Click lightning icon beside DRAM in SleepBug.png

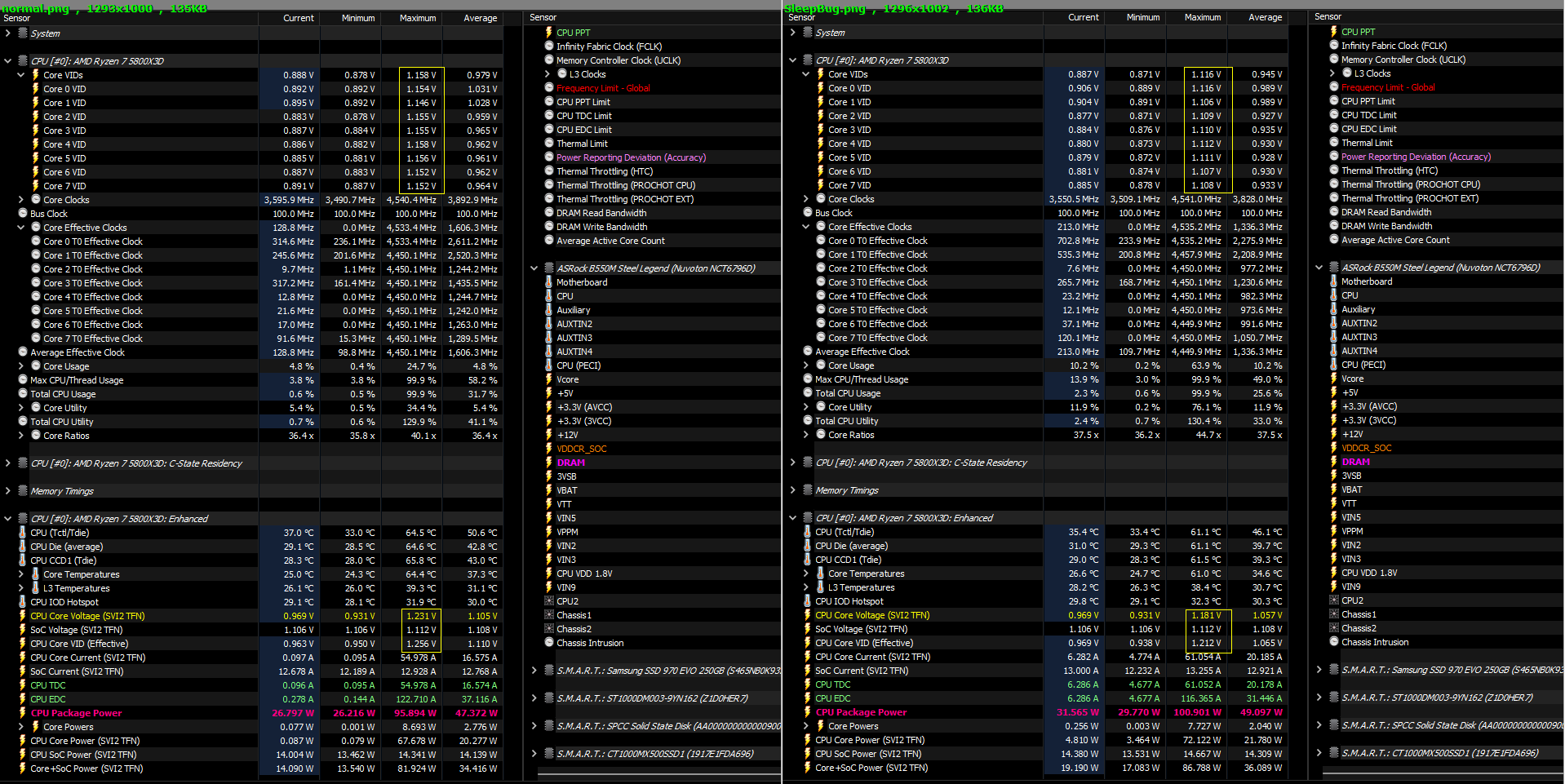(x=1334, y=462)
